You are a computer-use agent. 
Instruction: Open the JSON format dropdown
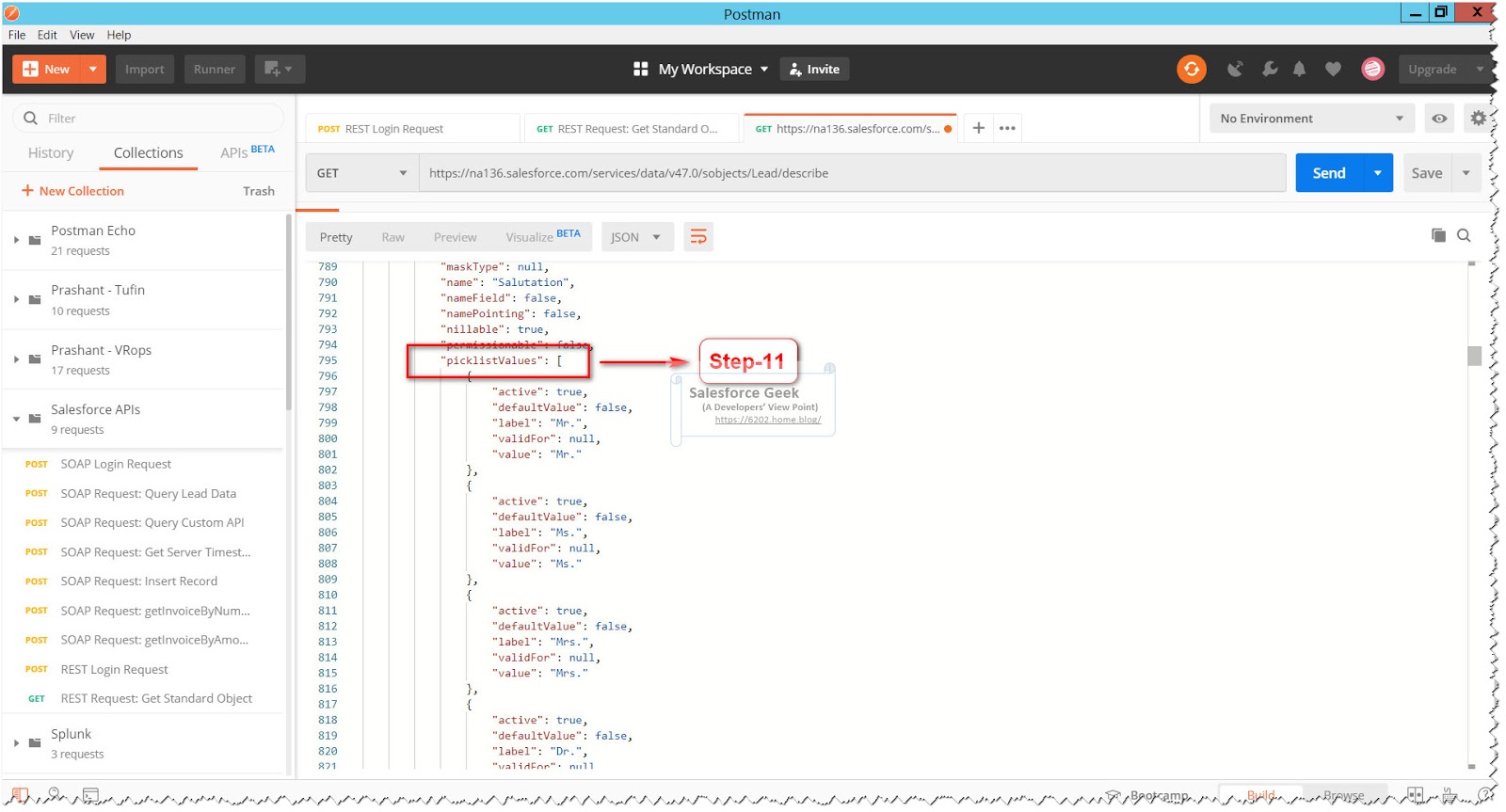(635, 237)
